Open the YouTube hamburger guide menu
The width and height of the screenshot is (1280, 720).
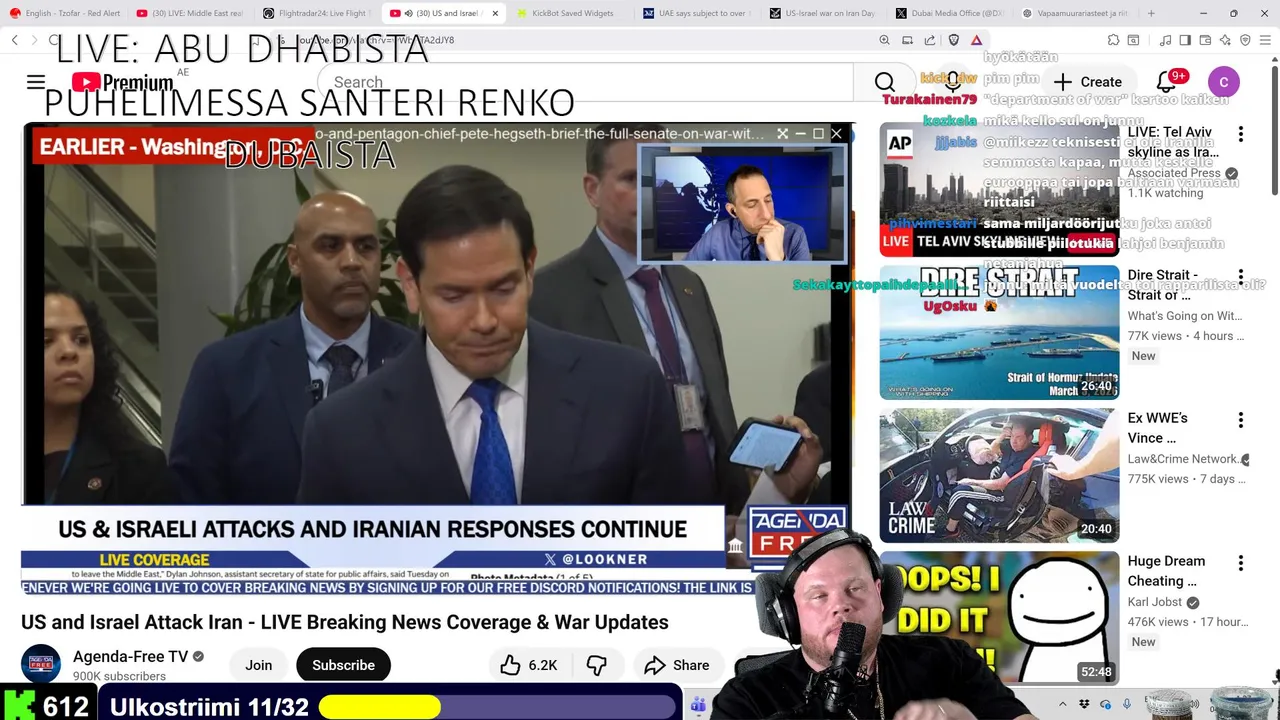[x=36, y=82]
